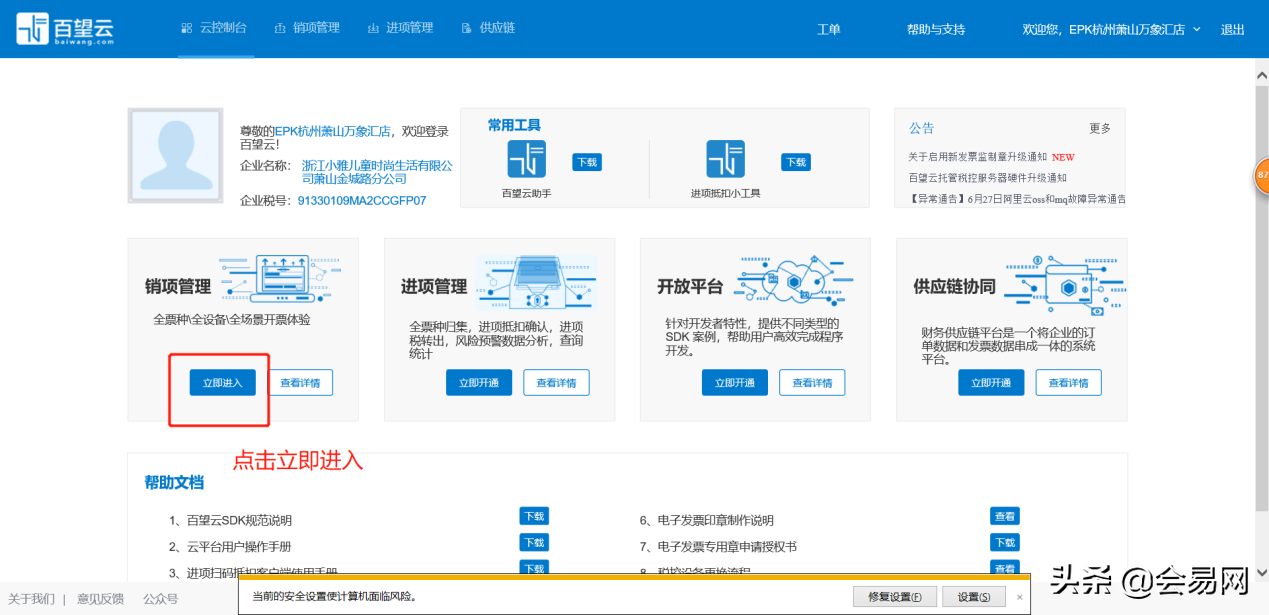Click 退出 to log out

point(1233,29)
